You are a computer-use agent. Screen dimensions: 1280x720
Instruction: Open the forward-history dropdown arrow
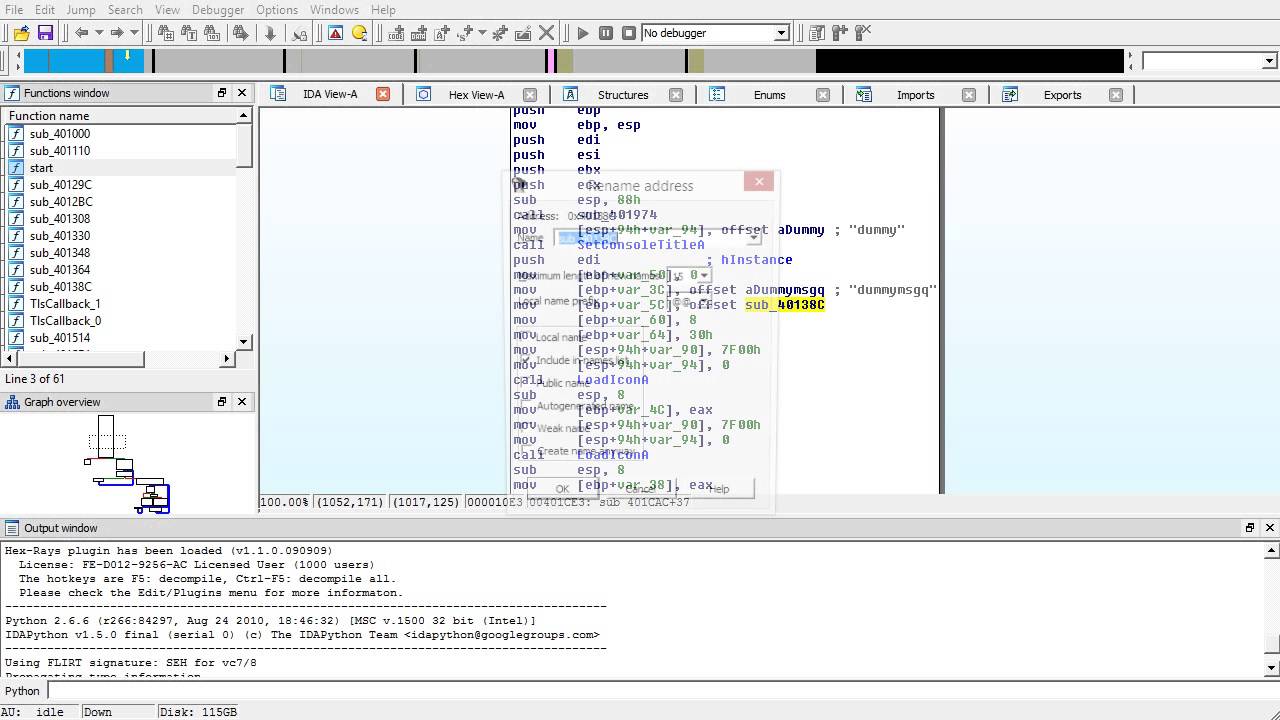[x=134, y=33]
